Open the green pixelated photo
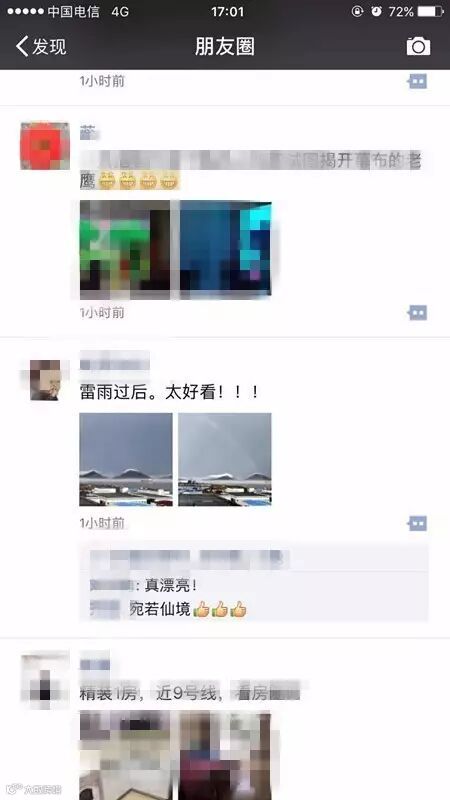Image resolution: width=450 pixels, height=800 pixels. click(125, 249)
